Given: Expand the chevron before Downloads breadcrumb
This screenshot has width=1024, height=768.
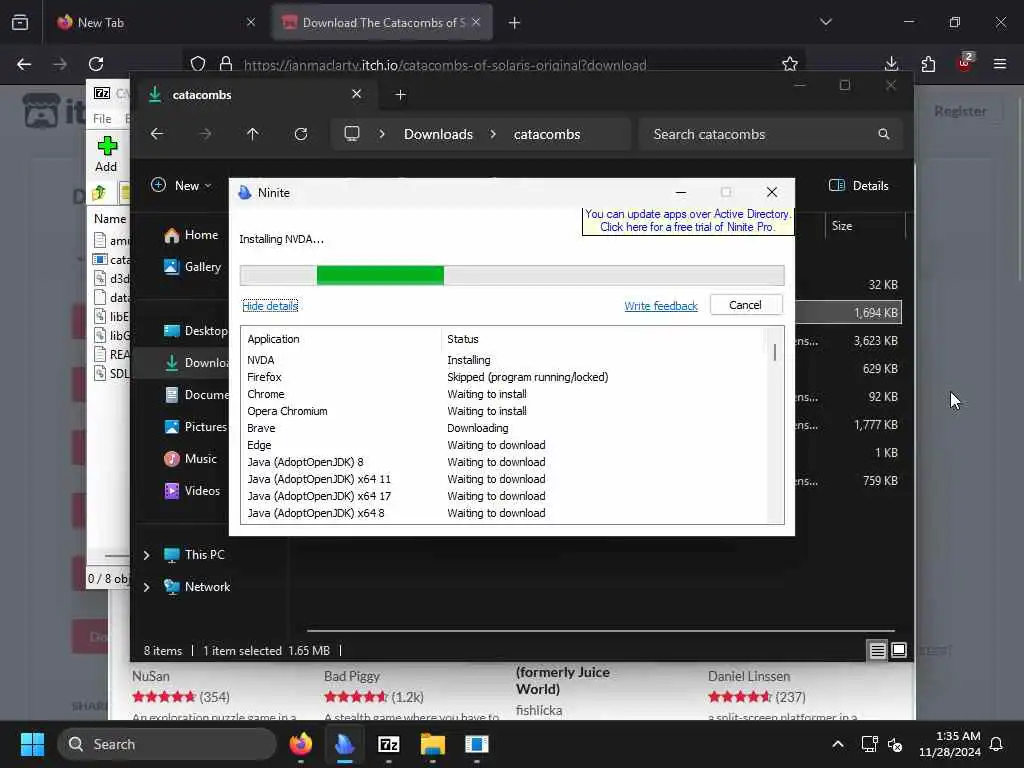Looking at the screenshot, I should (382, 134).
